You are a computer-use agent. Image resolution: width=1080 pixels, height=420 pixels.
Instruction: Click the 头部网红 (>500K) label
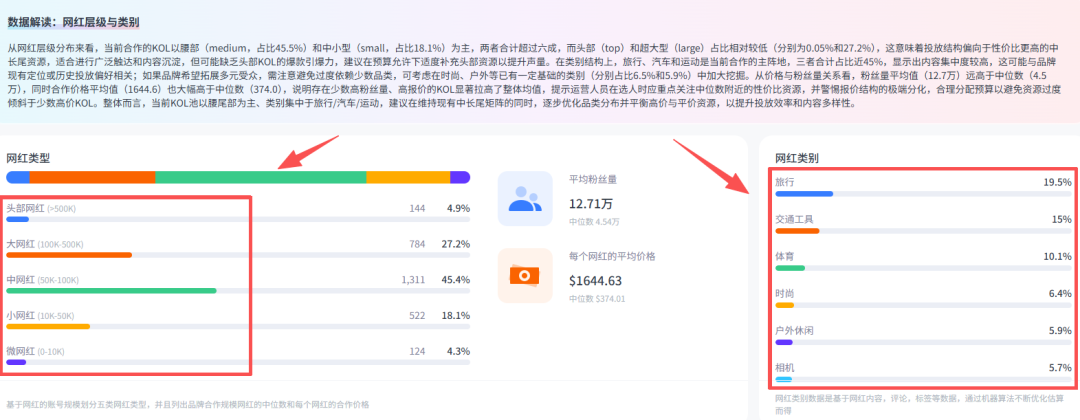(x=41, y=208)
